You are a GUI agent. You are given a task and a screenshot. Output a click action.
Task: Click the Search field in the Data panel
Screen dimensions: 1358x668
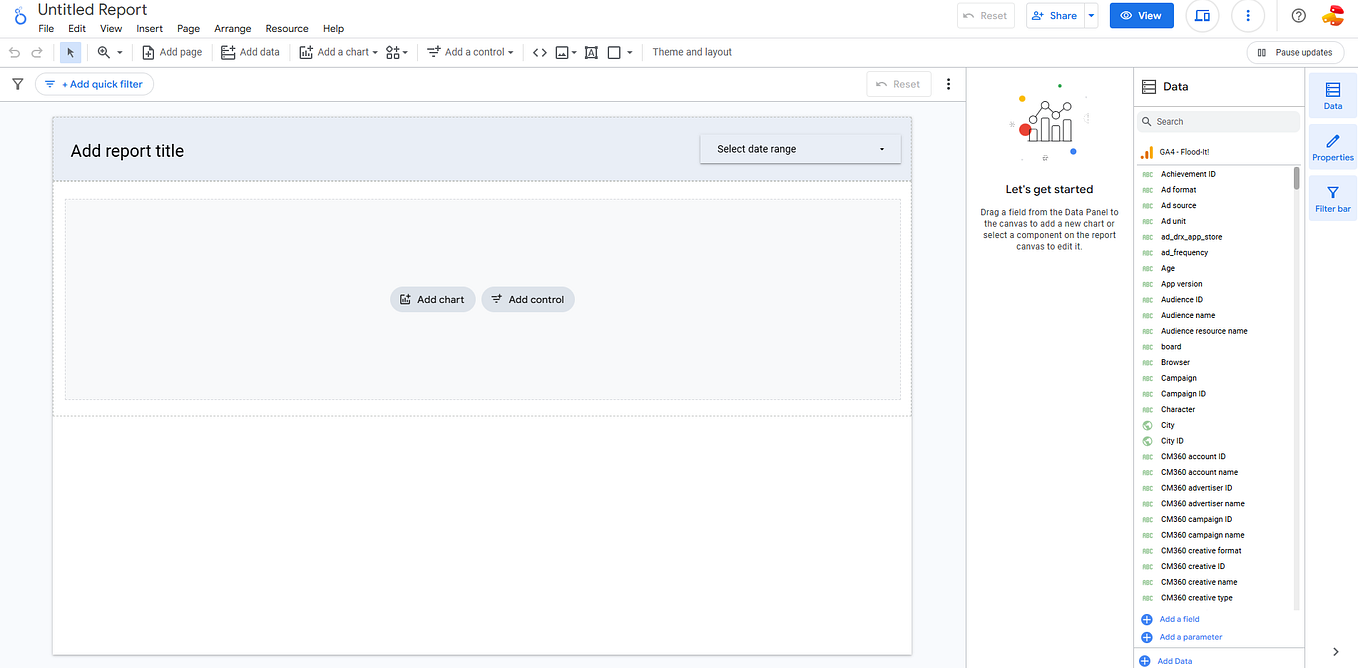click(x=1218, y=121)
